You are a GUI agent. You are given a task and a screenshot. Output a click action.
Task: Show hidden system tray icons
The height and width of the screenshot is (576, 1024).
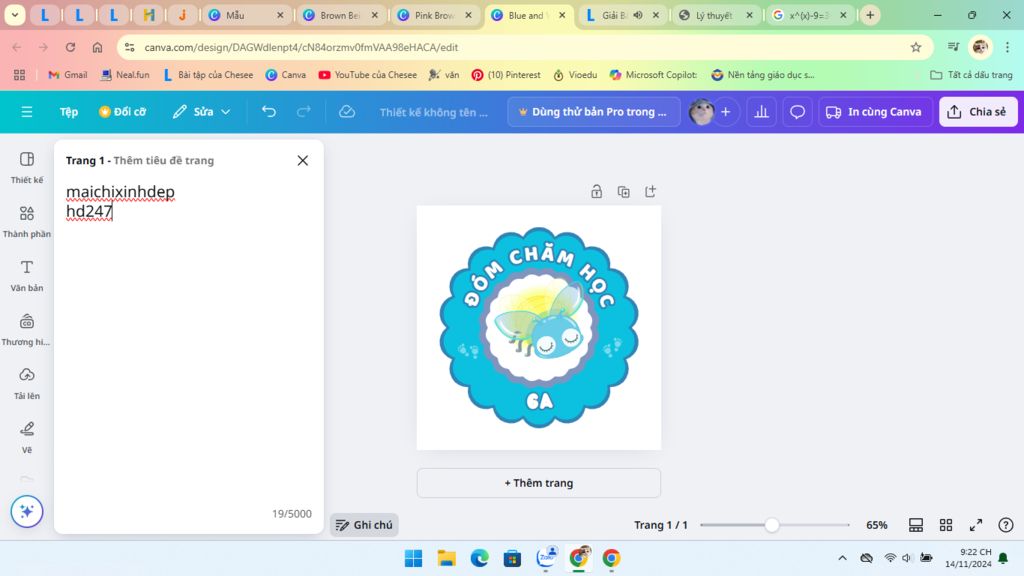[842, 558]
